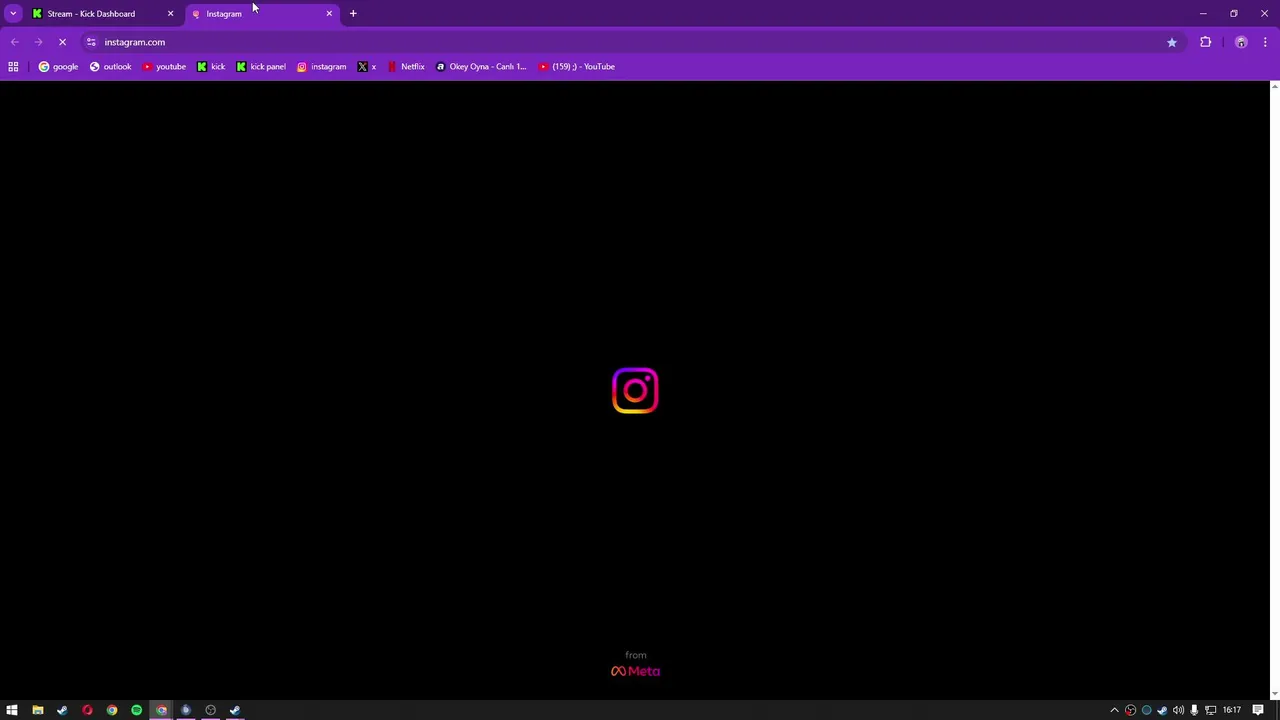Open the 16:17 clock
This screenshot has width=1280, height=720.
tap(1232, 710)
